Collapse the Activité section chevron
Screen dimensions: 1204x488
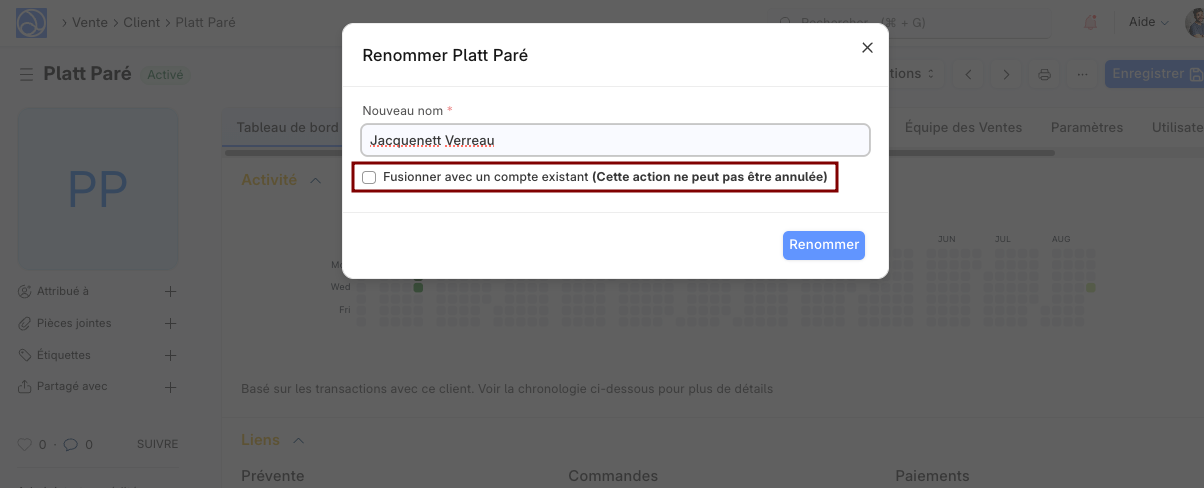315,180
